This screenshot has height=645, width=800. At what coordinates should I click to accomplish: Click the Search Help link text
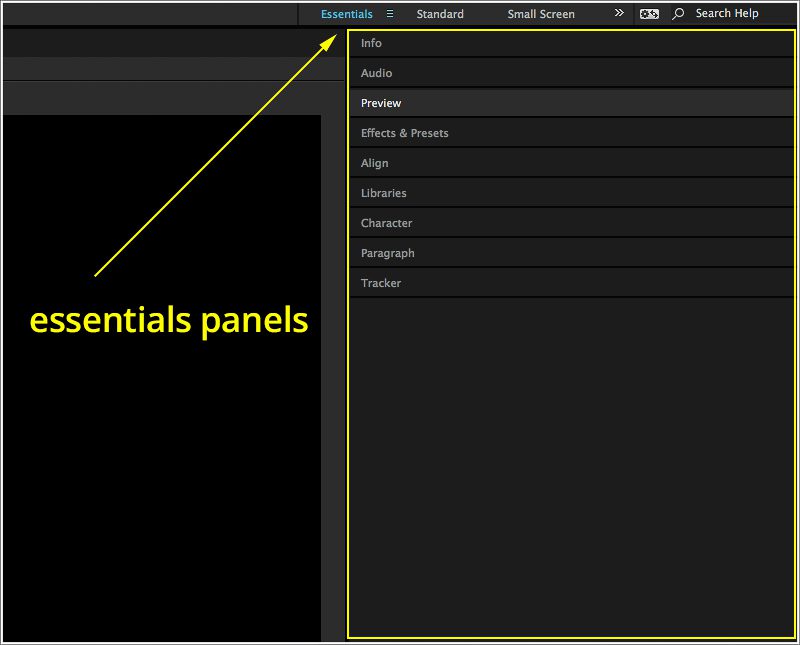(725, 13)
